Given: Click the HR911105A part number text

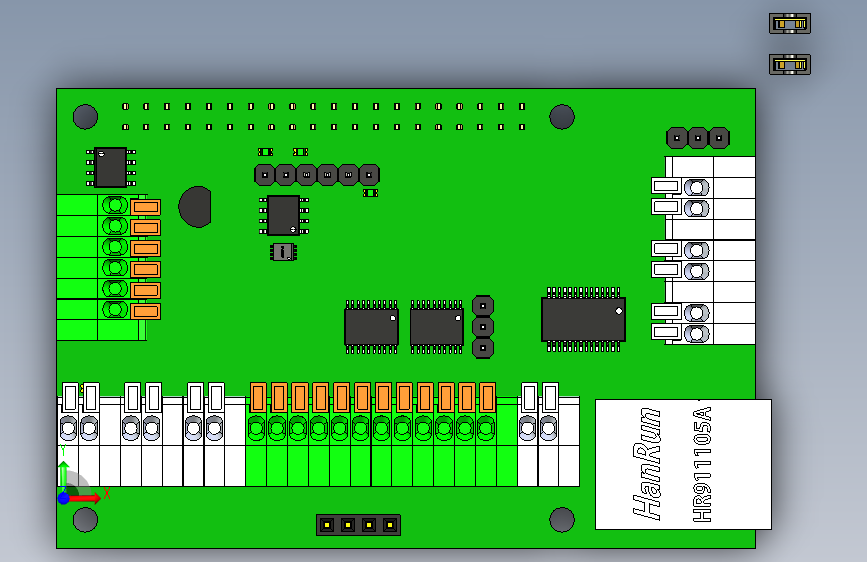Looking at the screenshot, I should pos(702,464).
